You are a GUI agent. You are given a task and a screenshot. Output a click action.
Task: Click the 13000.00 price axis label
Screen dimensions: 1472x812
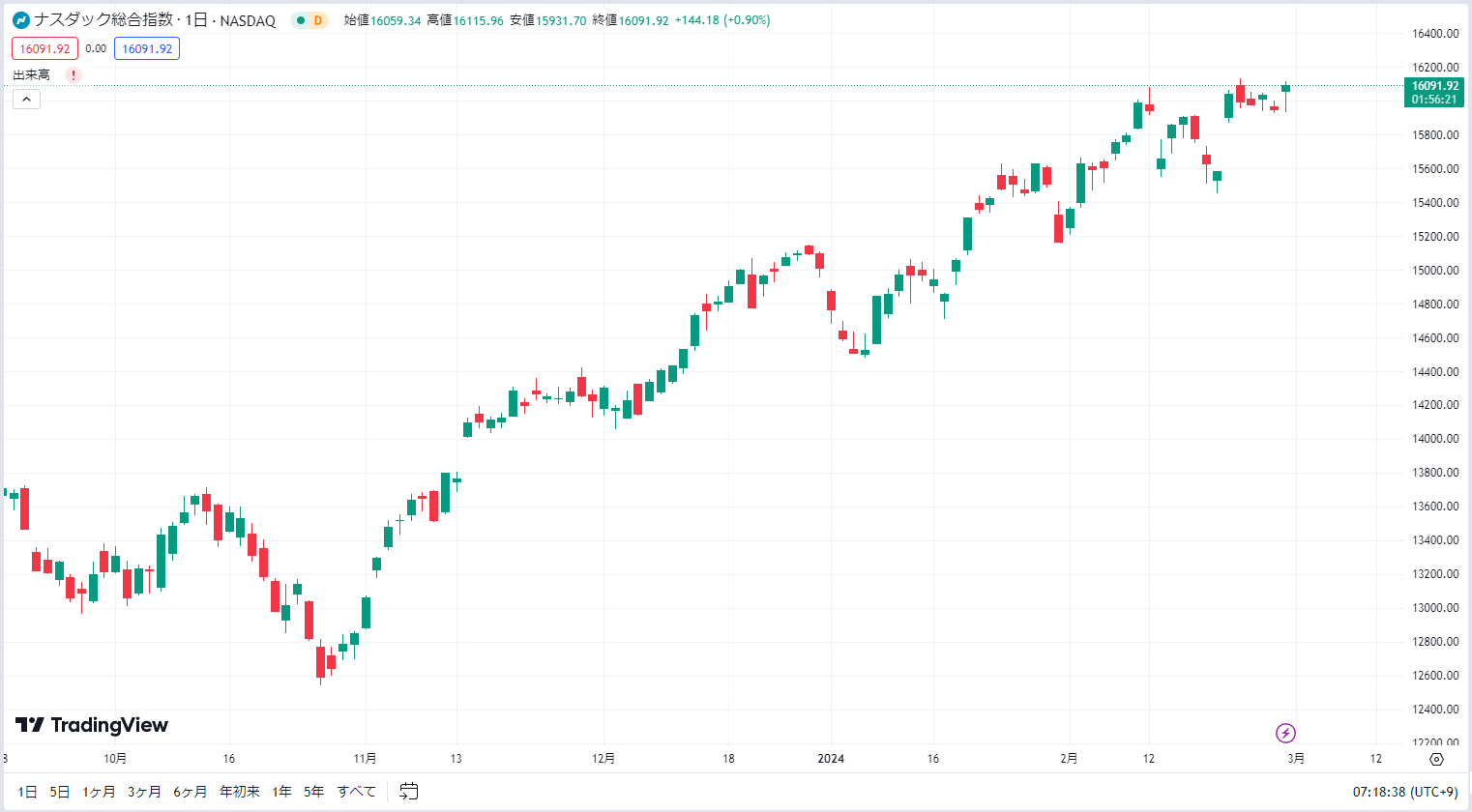pyautogui.click(x=1435, y=608)
